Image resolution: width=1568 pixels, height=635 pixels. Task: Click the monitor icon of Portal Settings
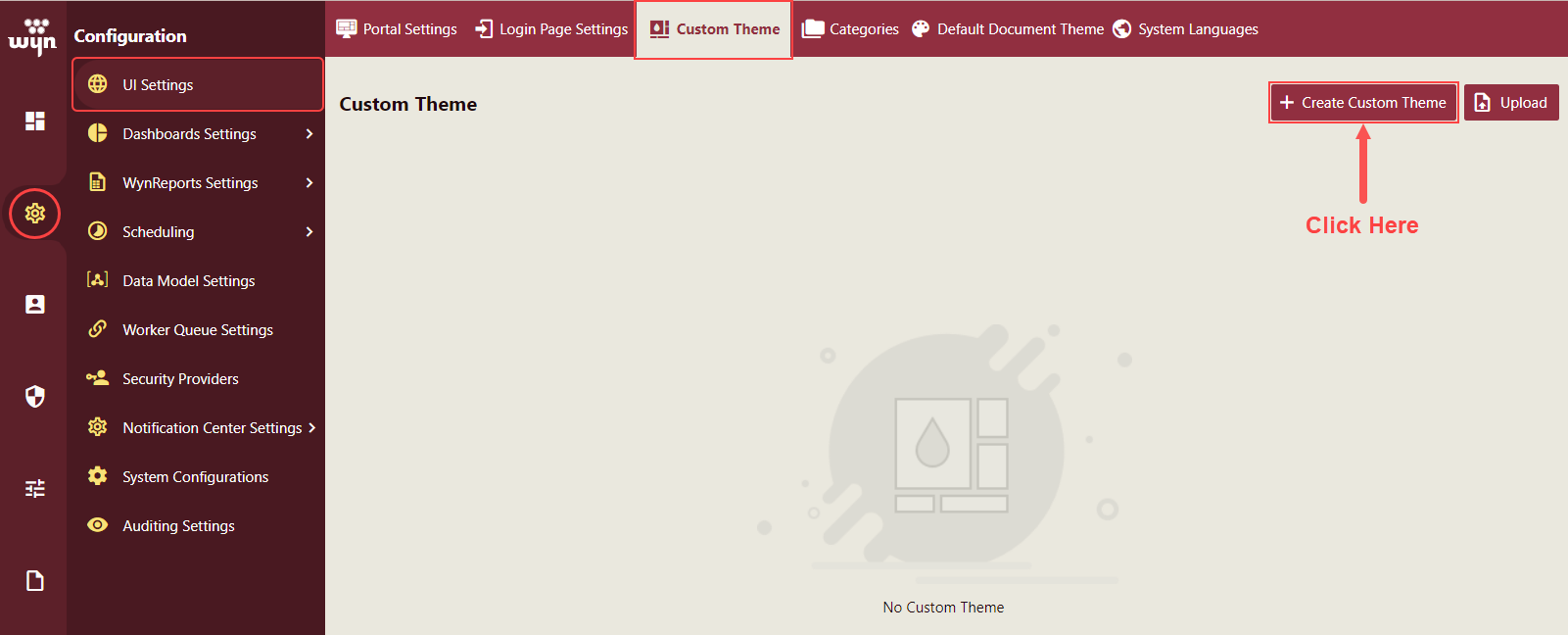point(347,28)
